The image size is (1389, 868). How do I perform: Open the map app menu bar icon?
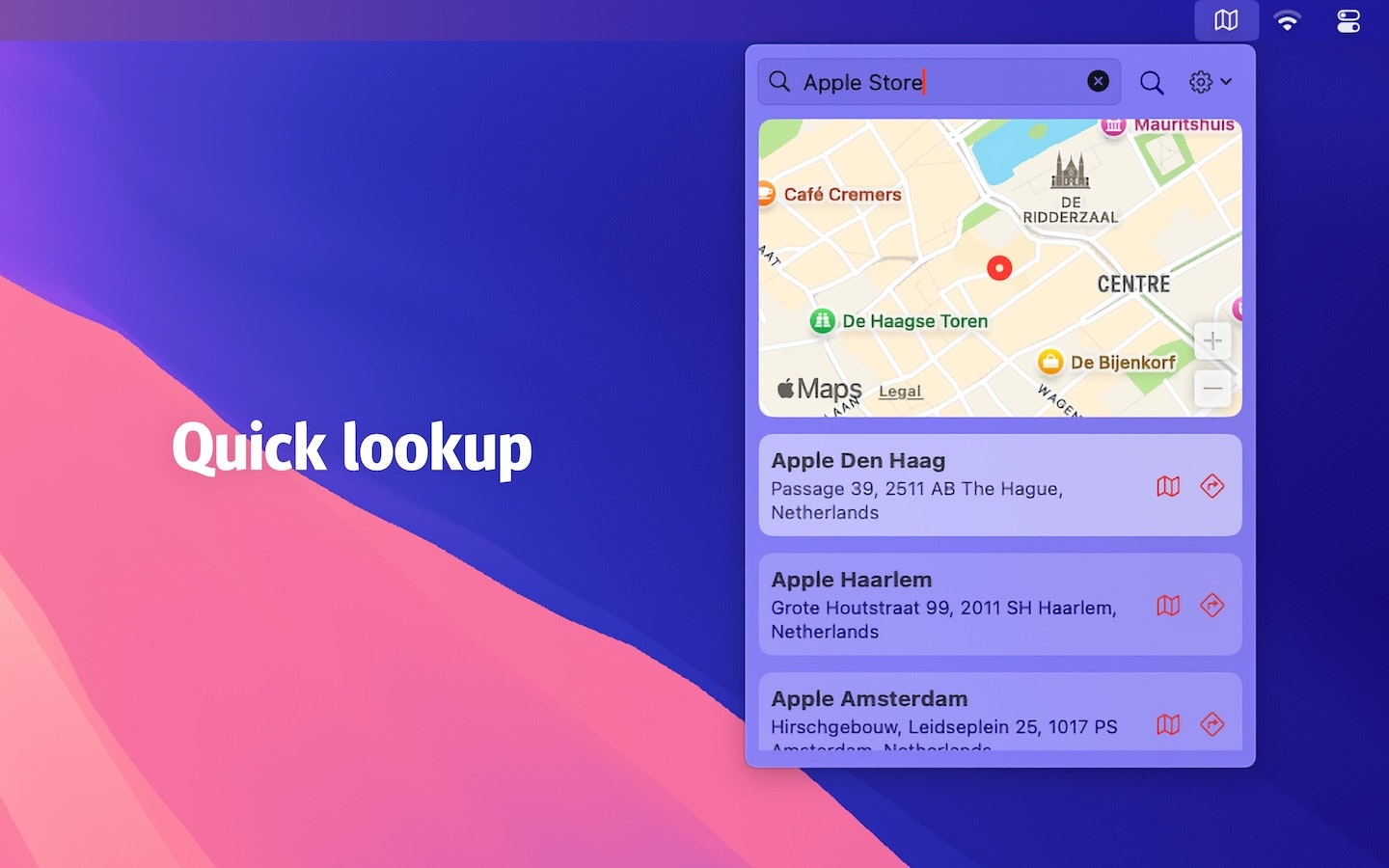[x=1226, y=20]
